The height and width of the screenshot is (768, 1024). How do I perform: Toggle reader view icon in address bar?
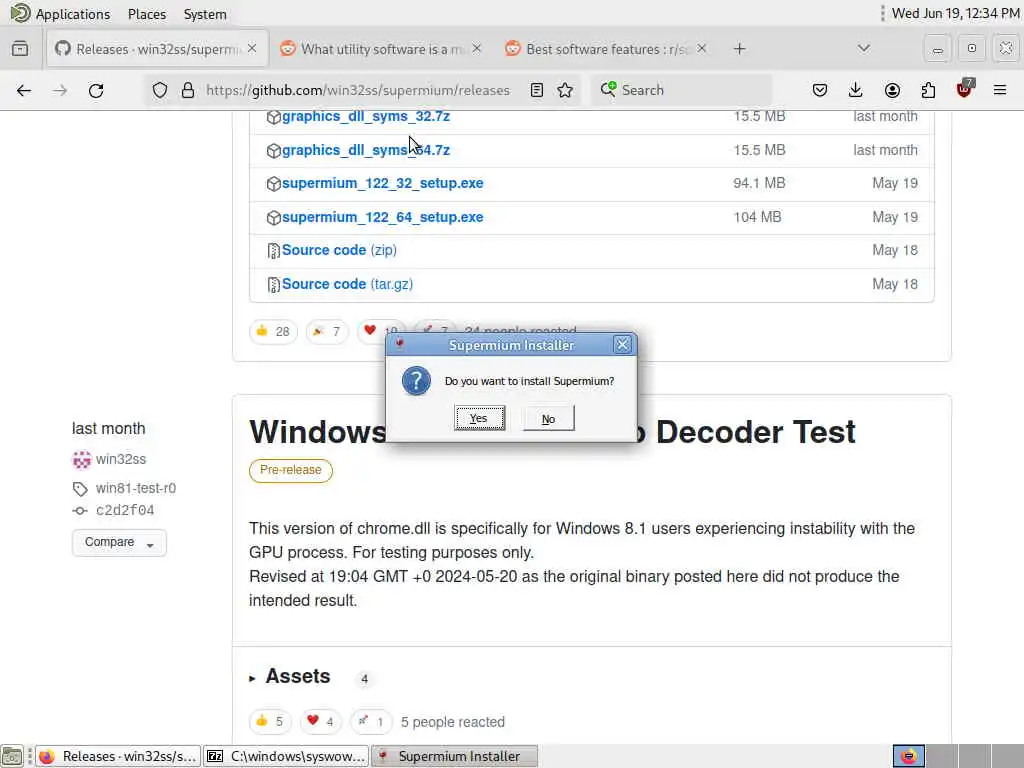pyautogui.click(x=536, y=90)
